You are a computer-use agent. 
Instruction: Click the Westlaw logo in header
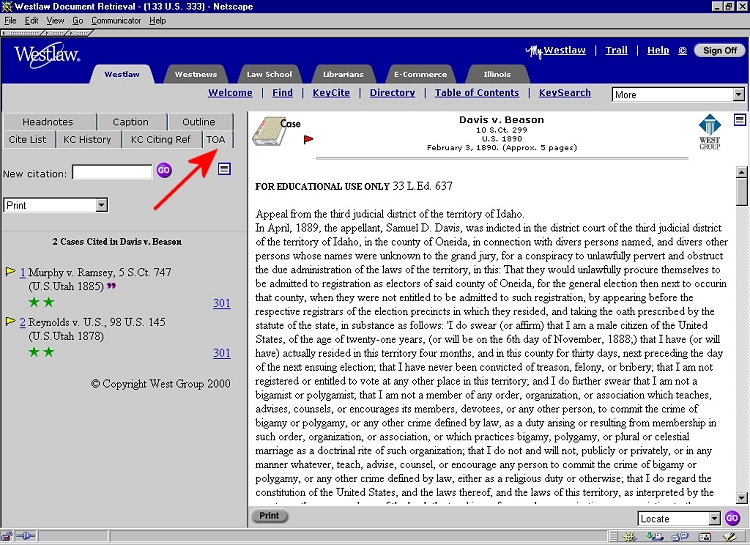click(x=47, y=56)
